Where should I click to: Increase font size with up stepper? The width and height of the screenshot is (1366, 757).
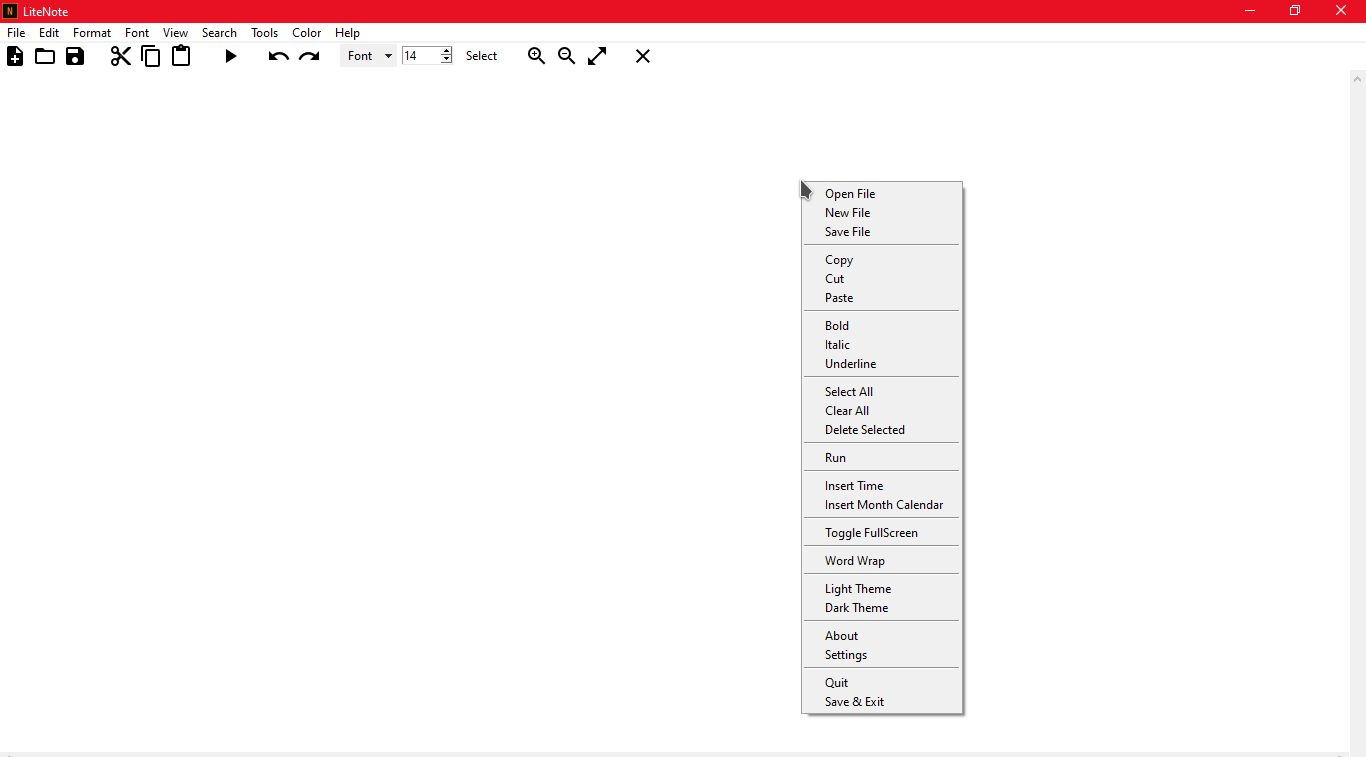(x=446, y=51)
